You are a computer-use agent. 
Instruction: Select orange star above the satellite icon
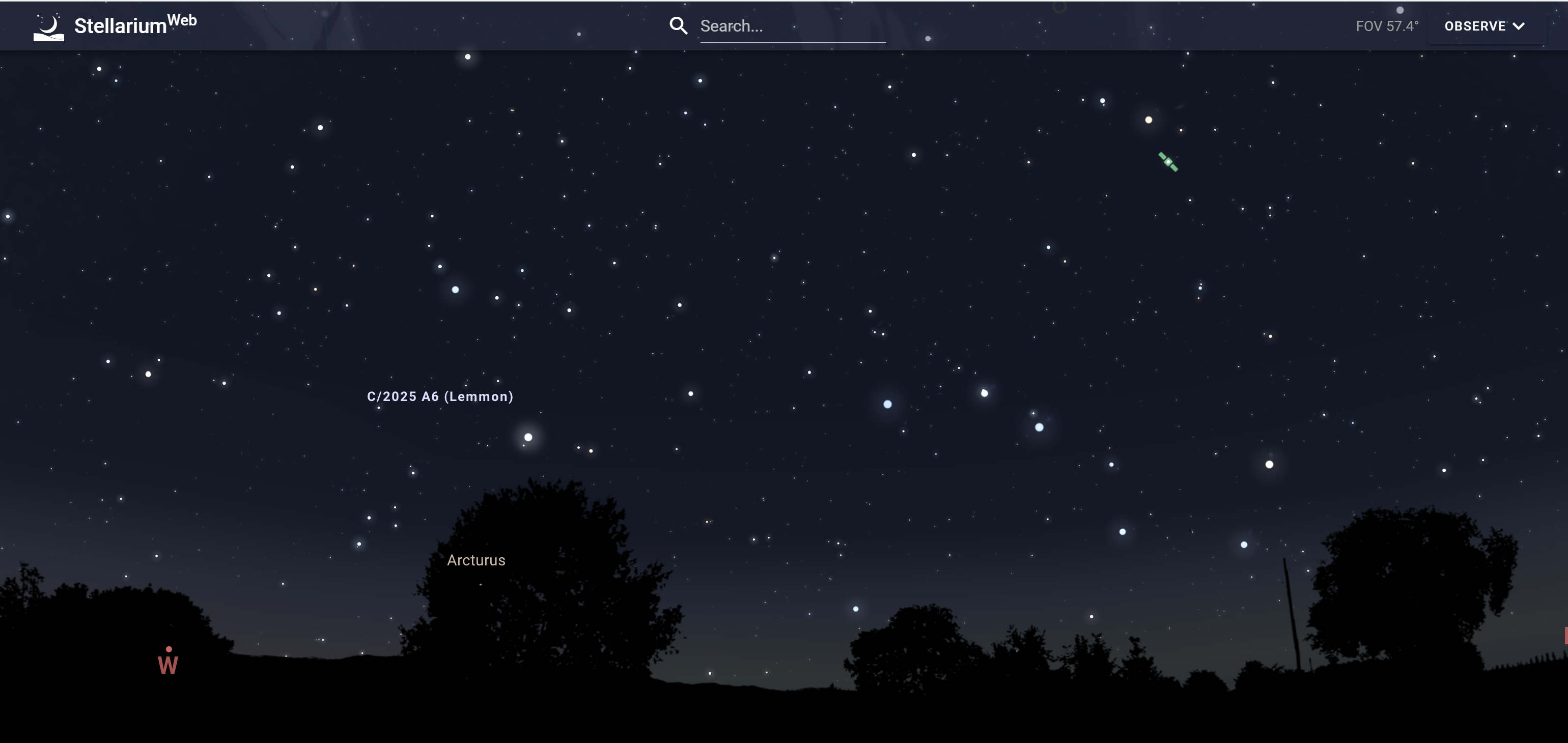[1149, 120]
